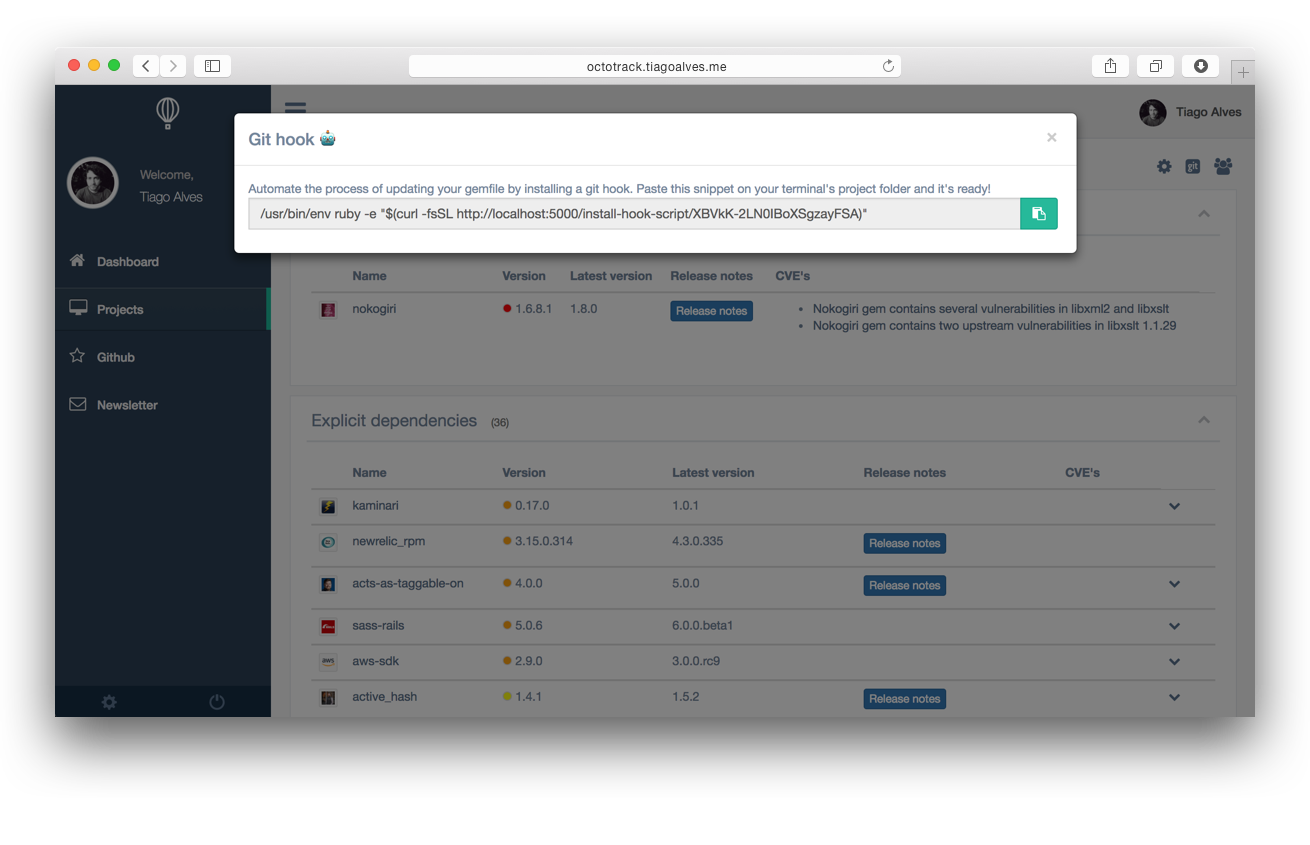Open the team members icon

coord(1223,167)
